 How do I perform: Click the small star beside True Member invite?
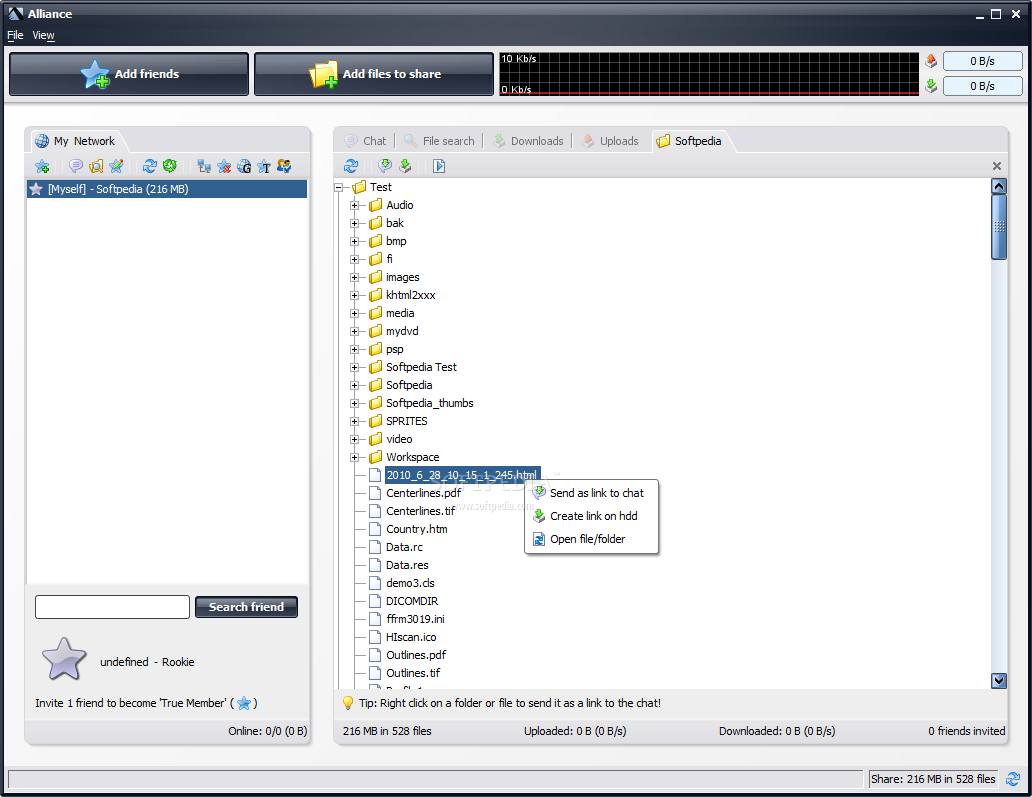(244, 704)
